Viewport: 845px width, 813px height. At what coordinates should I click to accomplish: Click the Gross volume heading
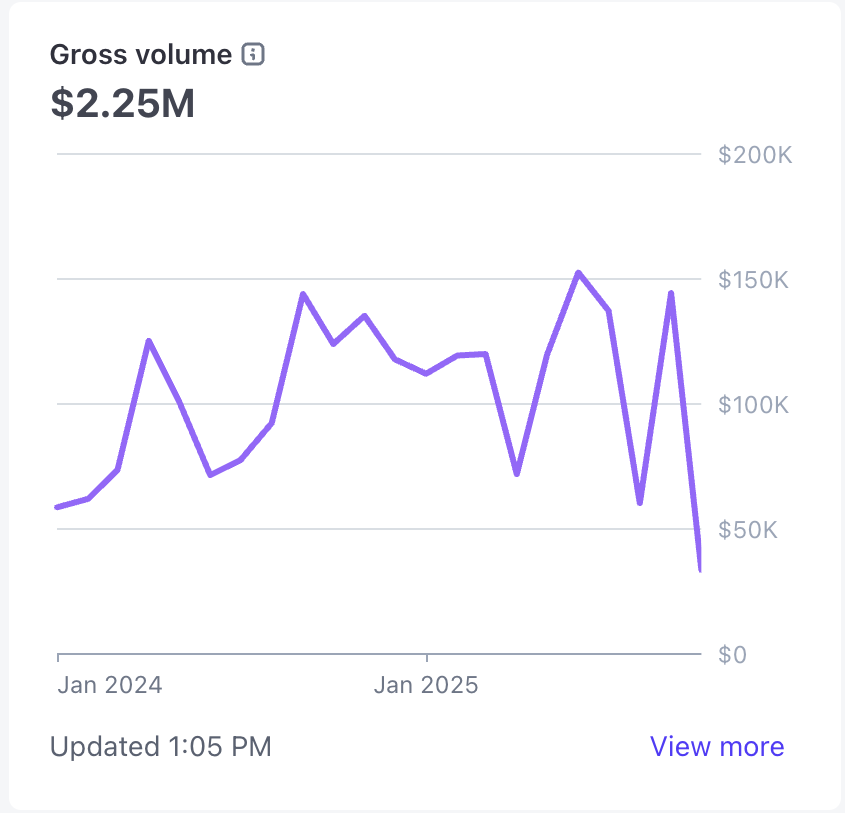coord(141,55)
